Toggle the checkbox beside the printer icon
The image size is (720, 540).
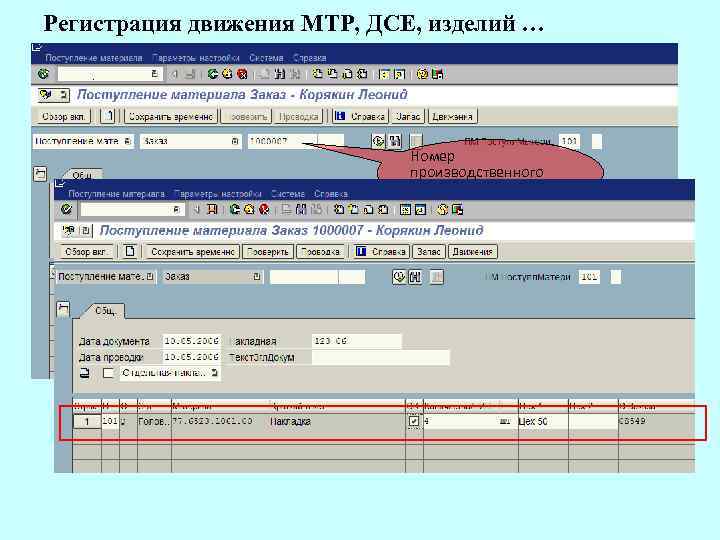coord(108,373)
